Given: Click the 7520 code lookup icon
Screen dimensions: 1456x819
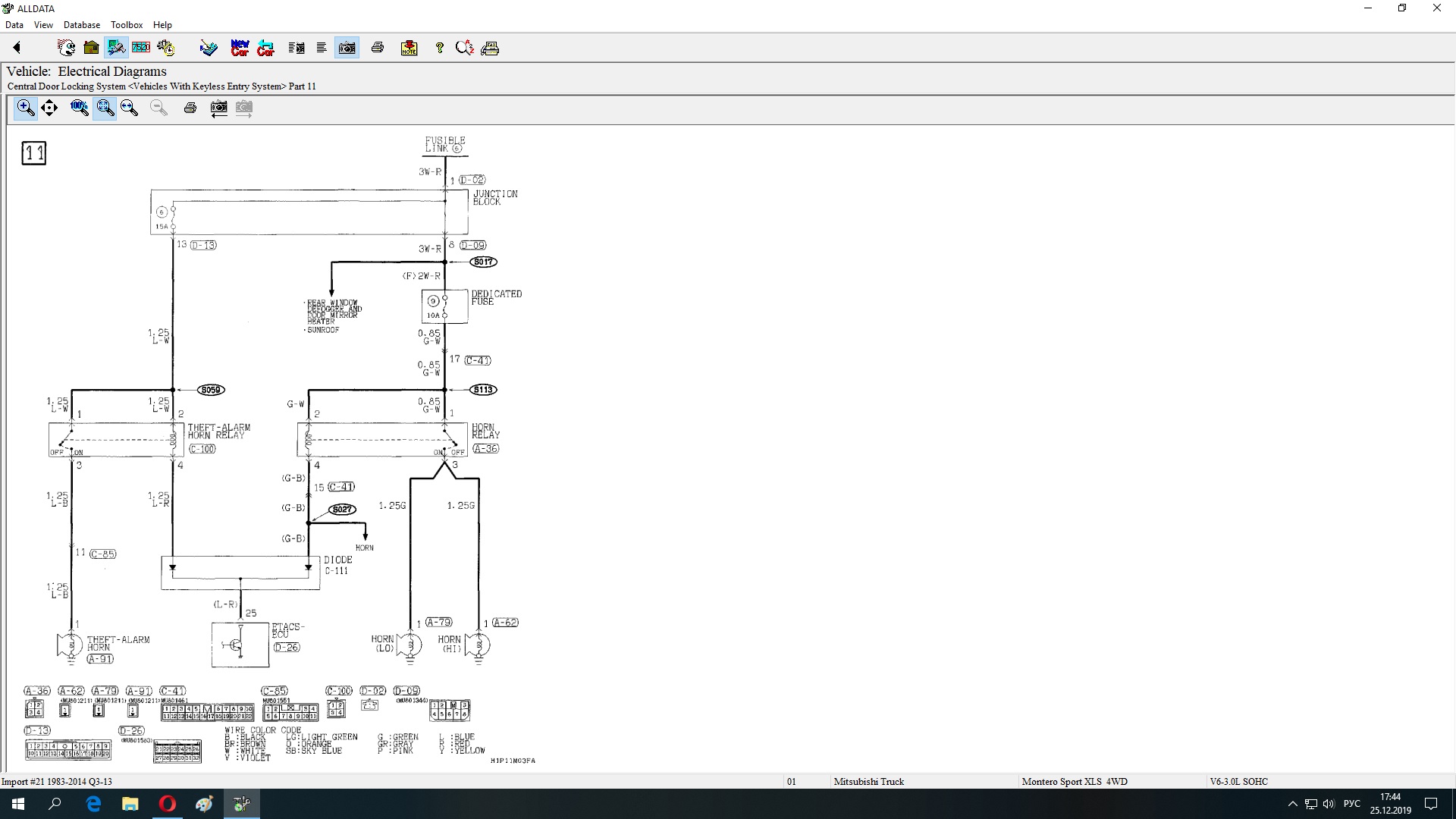Looking at the screenshot, I should point(141,48).
